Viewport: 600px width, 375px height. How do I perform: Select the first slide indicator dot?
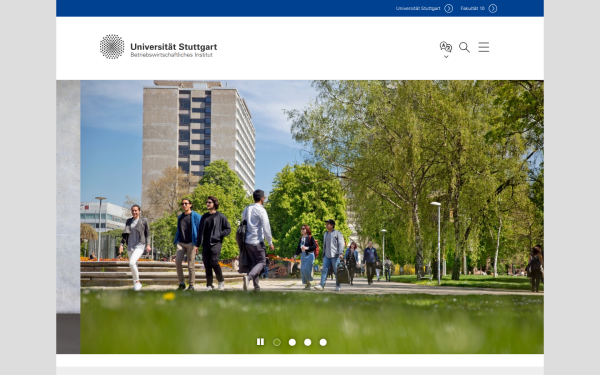[x=277, y=342]
